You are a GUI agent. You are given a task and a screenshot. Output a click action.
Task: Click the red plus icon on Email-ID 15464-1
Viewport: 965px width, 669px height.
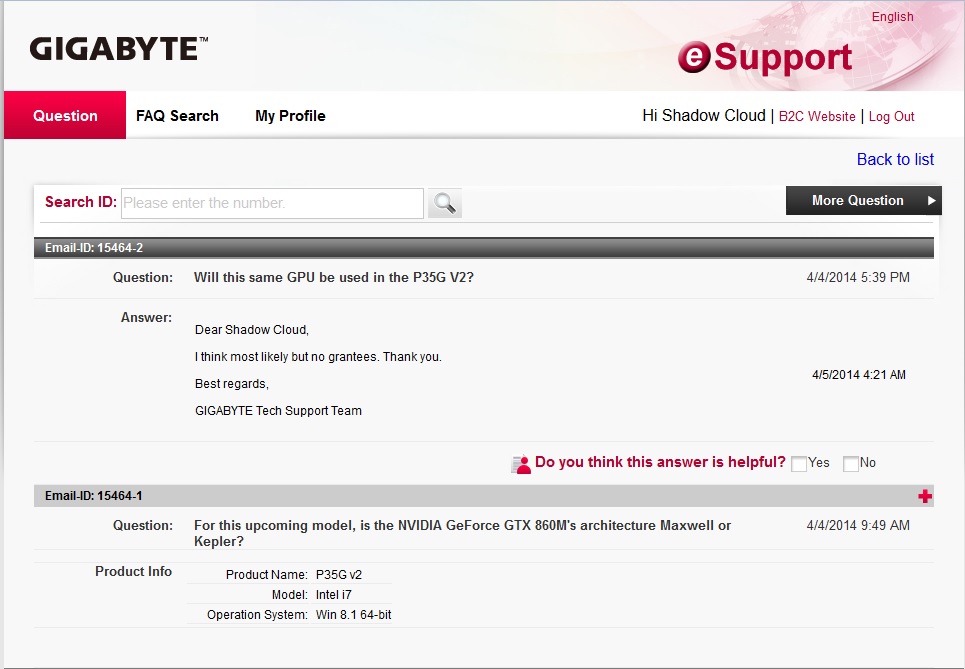point(924,496)
